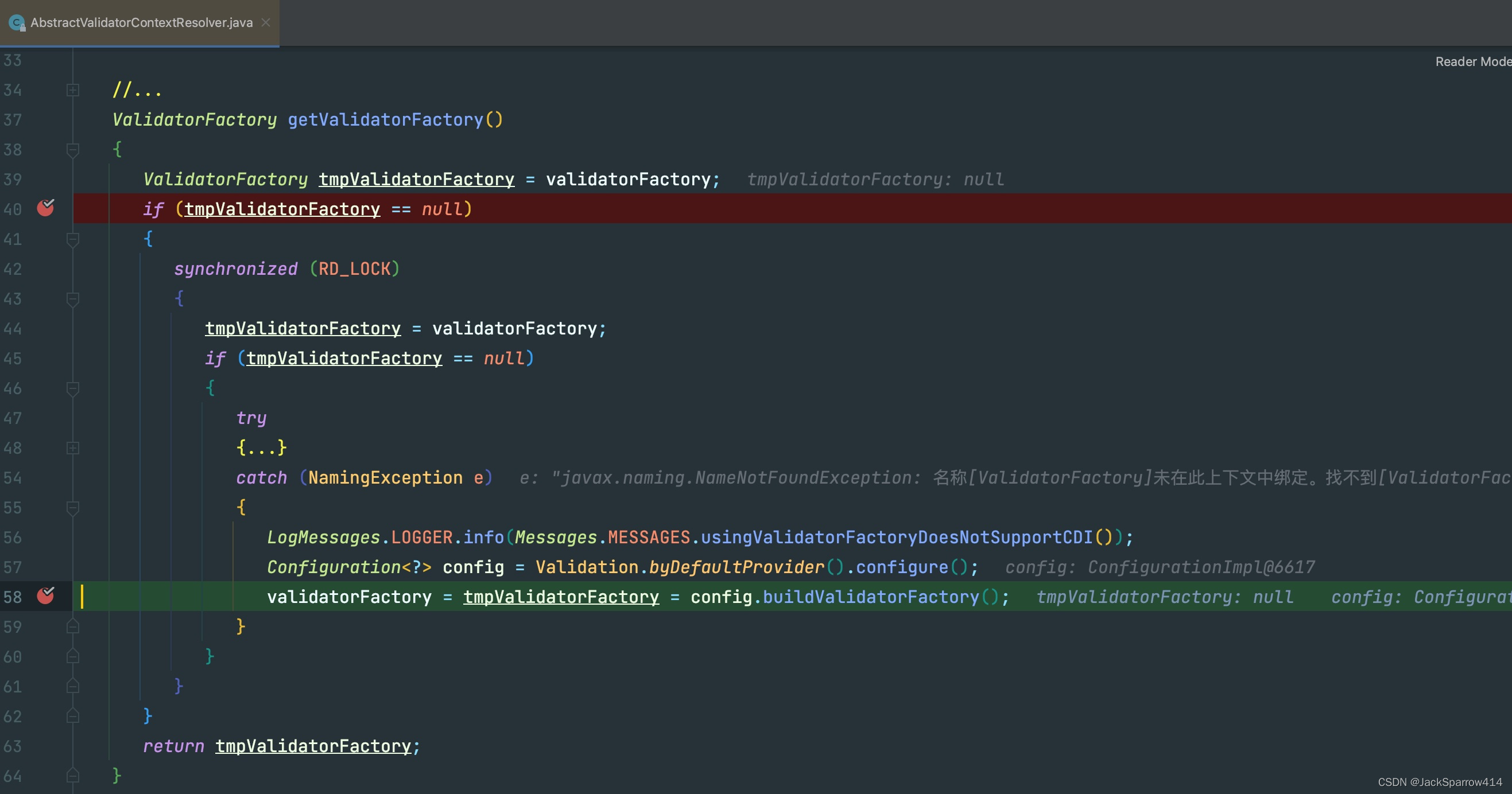This screenshot has width=1512, height=794.
Task: Click tmpValidatorFactory assignment on line 44
Action: [x=303, y=328]
